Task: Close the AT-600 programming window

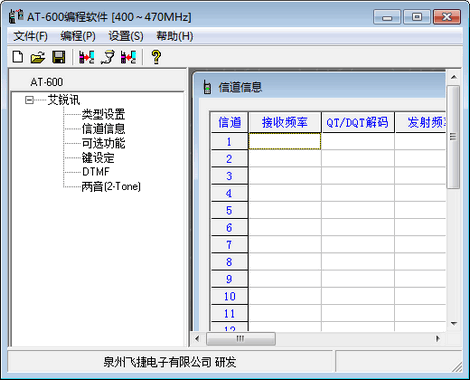Action: 447,17
